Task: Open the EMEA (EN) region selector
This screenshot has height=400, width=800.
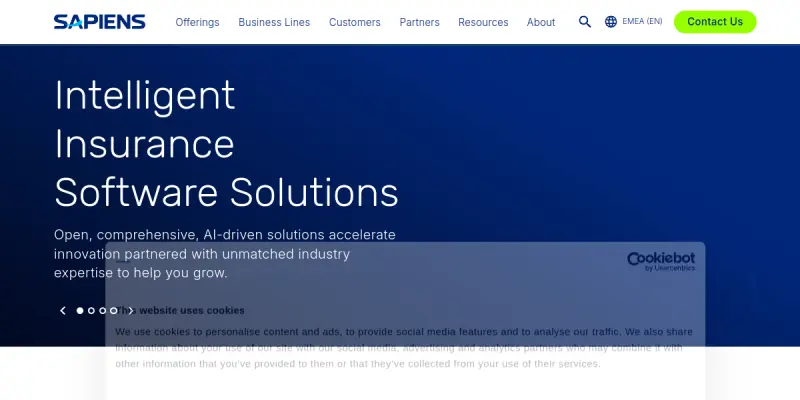Action: click(642, 21)
